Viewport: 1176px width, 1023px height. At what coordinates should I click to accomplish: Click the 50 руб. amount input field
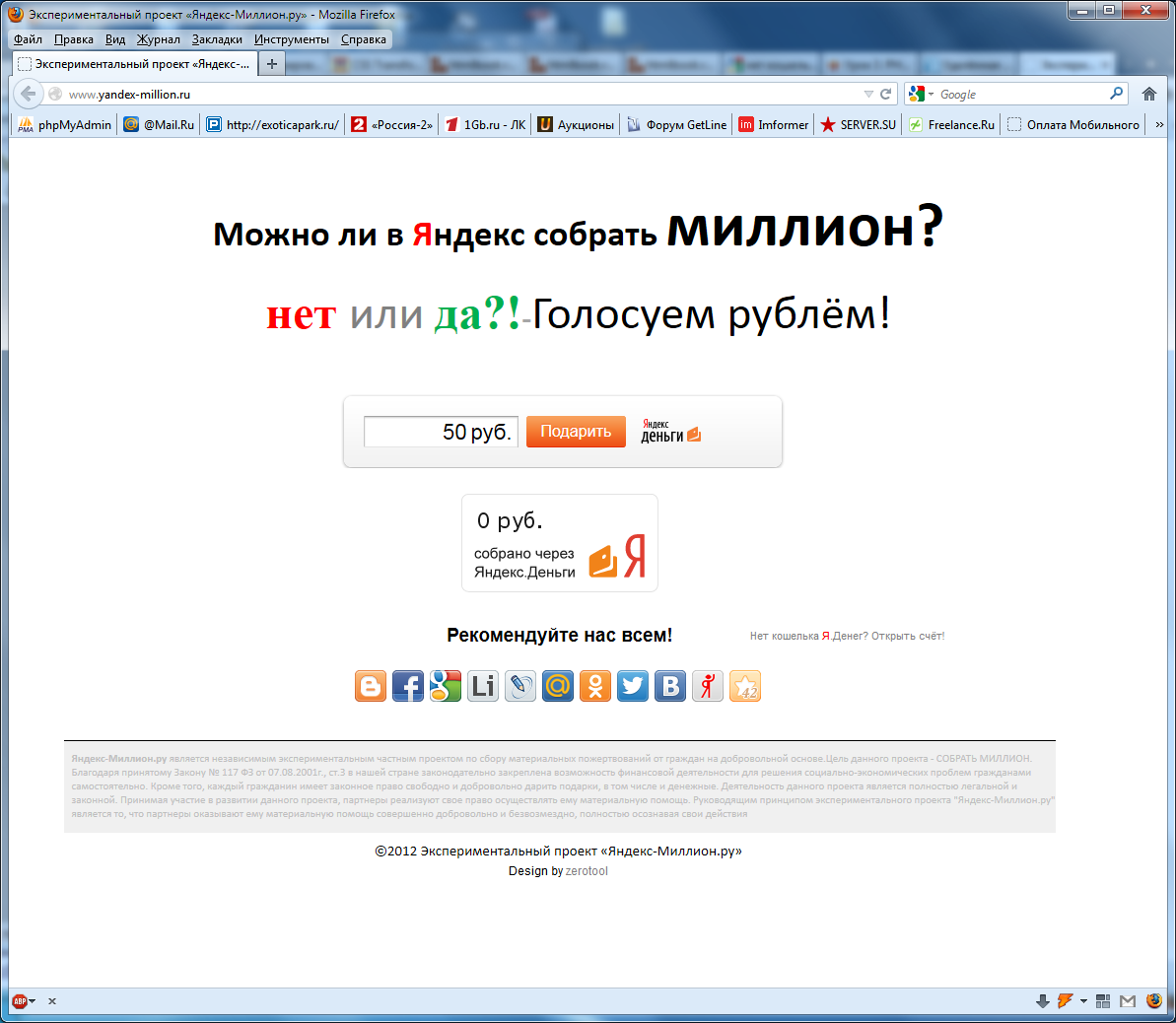click(x=441, y=432)
